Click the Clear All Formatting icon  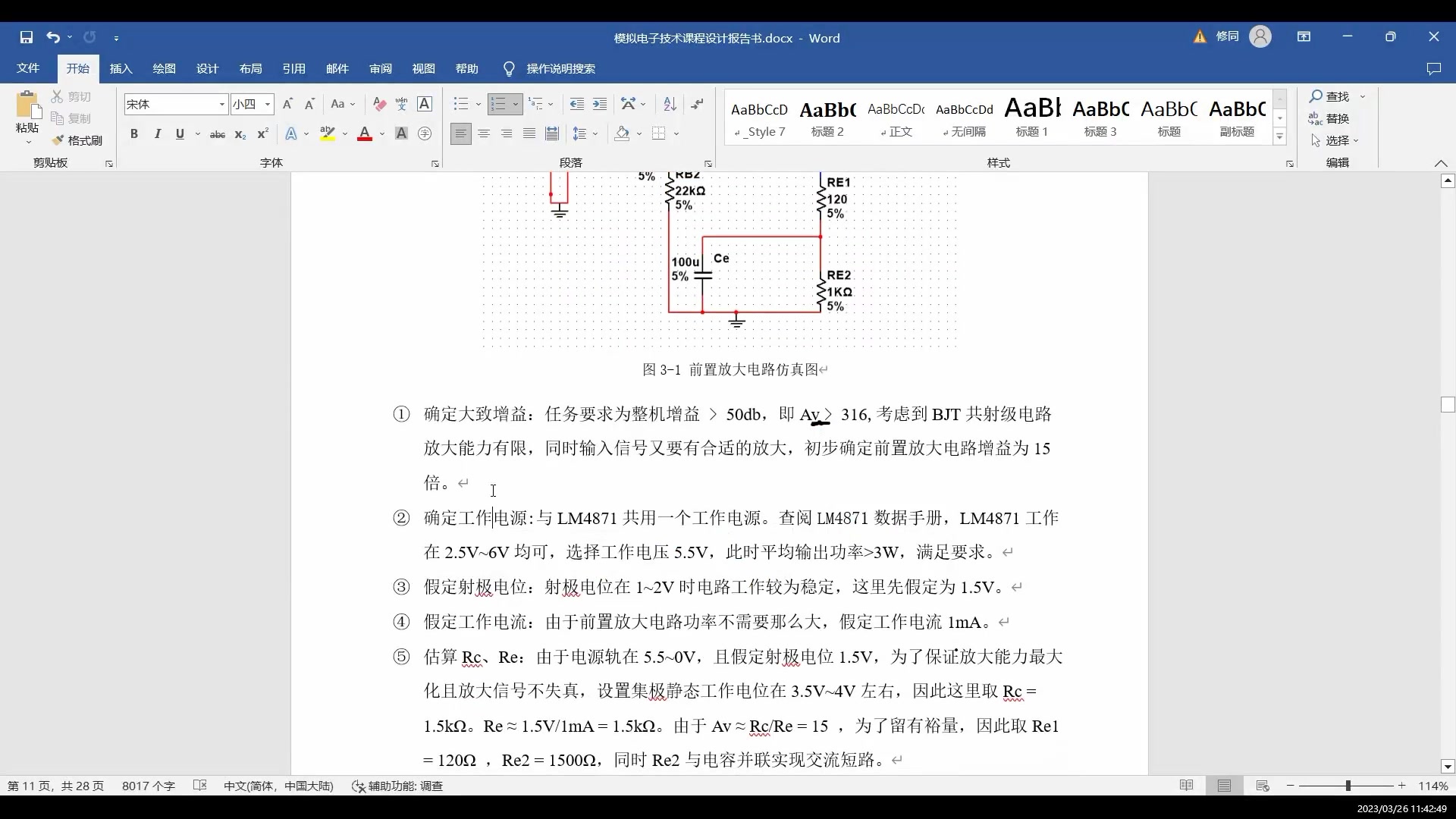point(379,104)
